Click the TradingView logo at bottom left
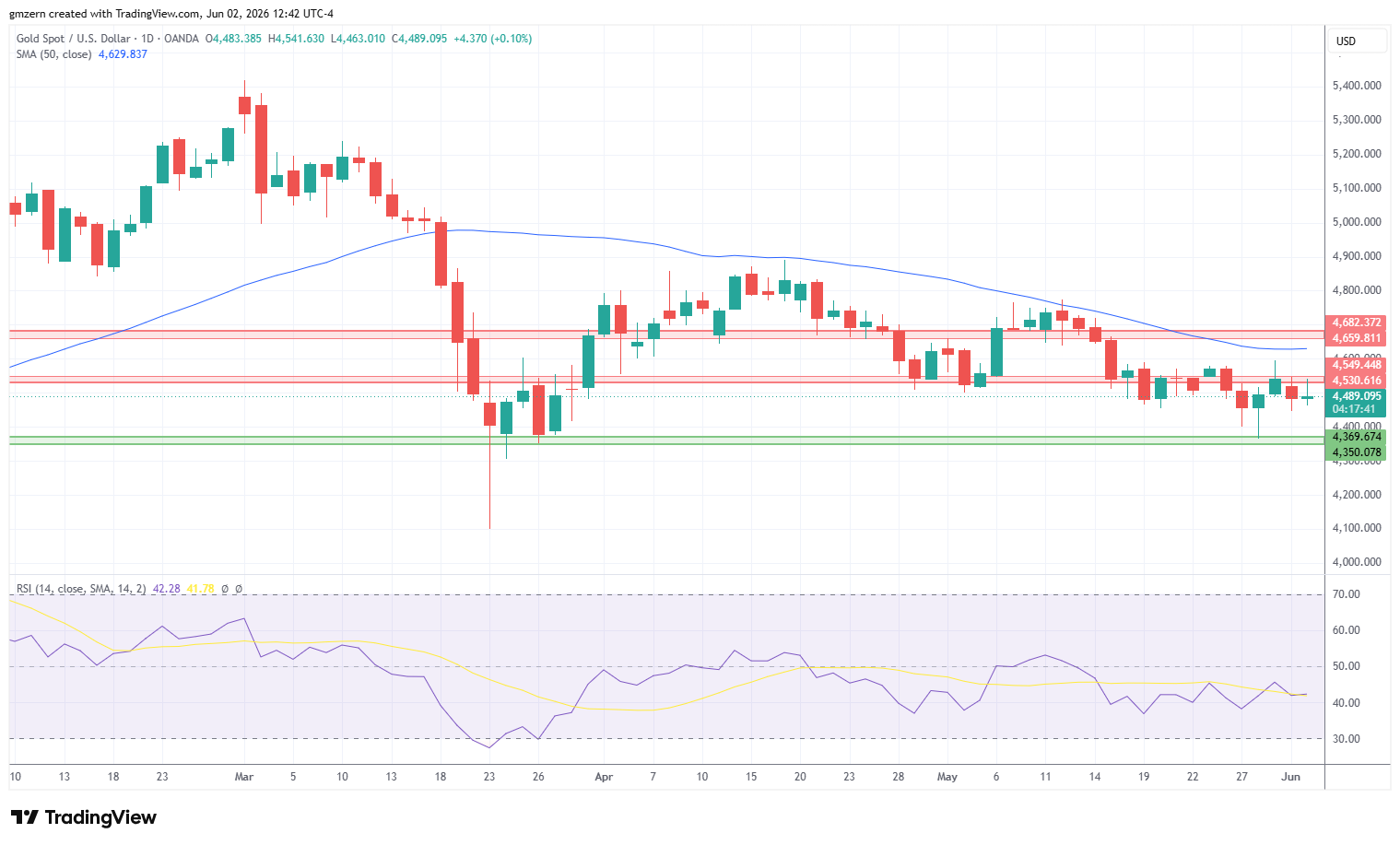Viewport: 1400px width, 845px height. click(x=84, y=817)
